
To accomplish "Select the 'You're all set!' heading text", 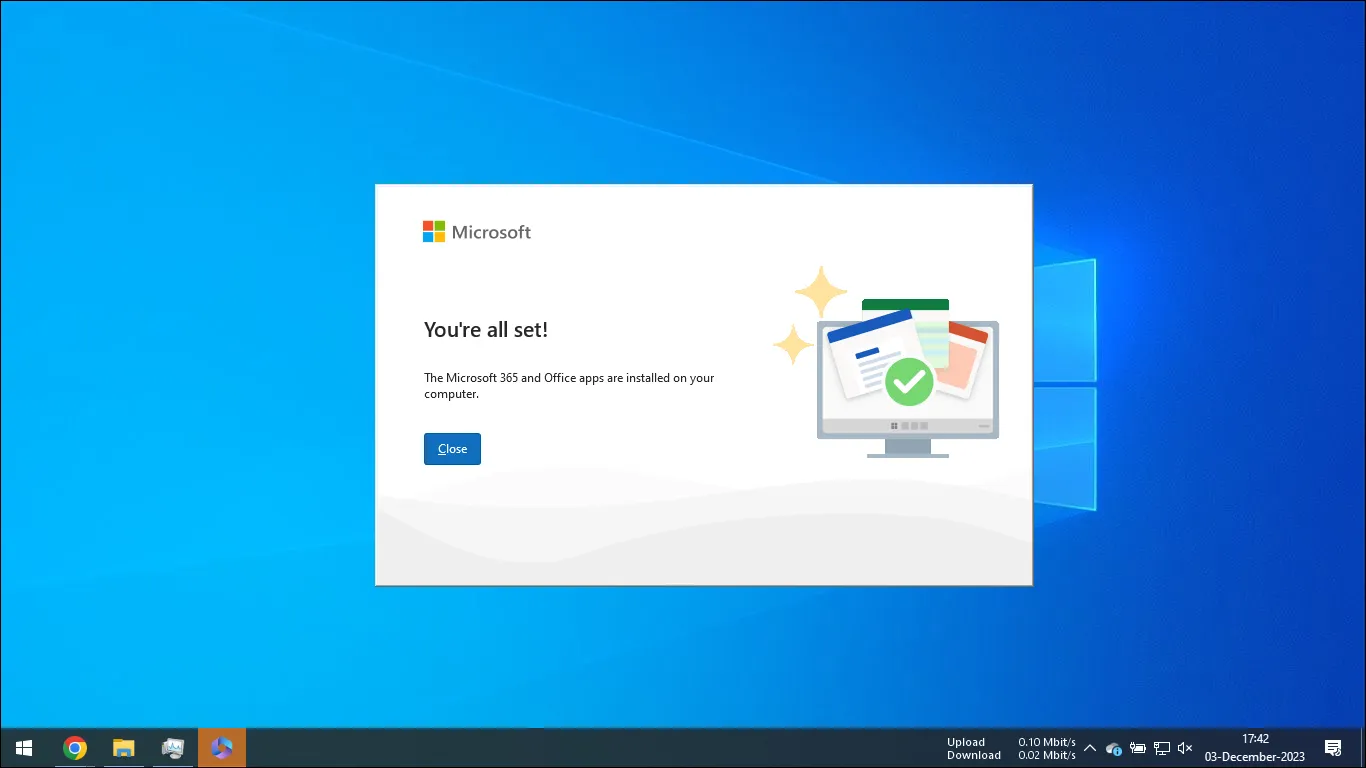I will 486,329.
